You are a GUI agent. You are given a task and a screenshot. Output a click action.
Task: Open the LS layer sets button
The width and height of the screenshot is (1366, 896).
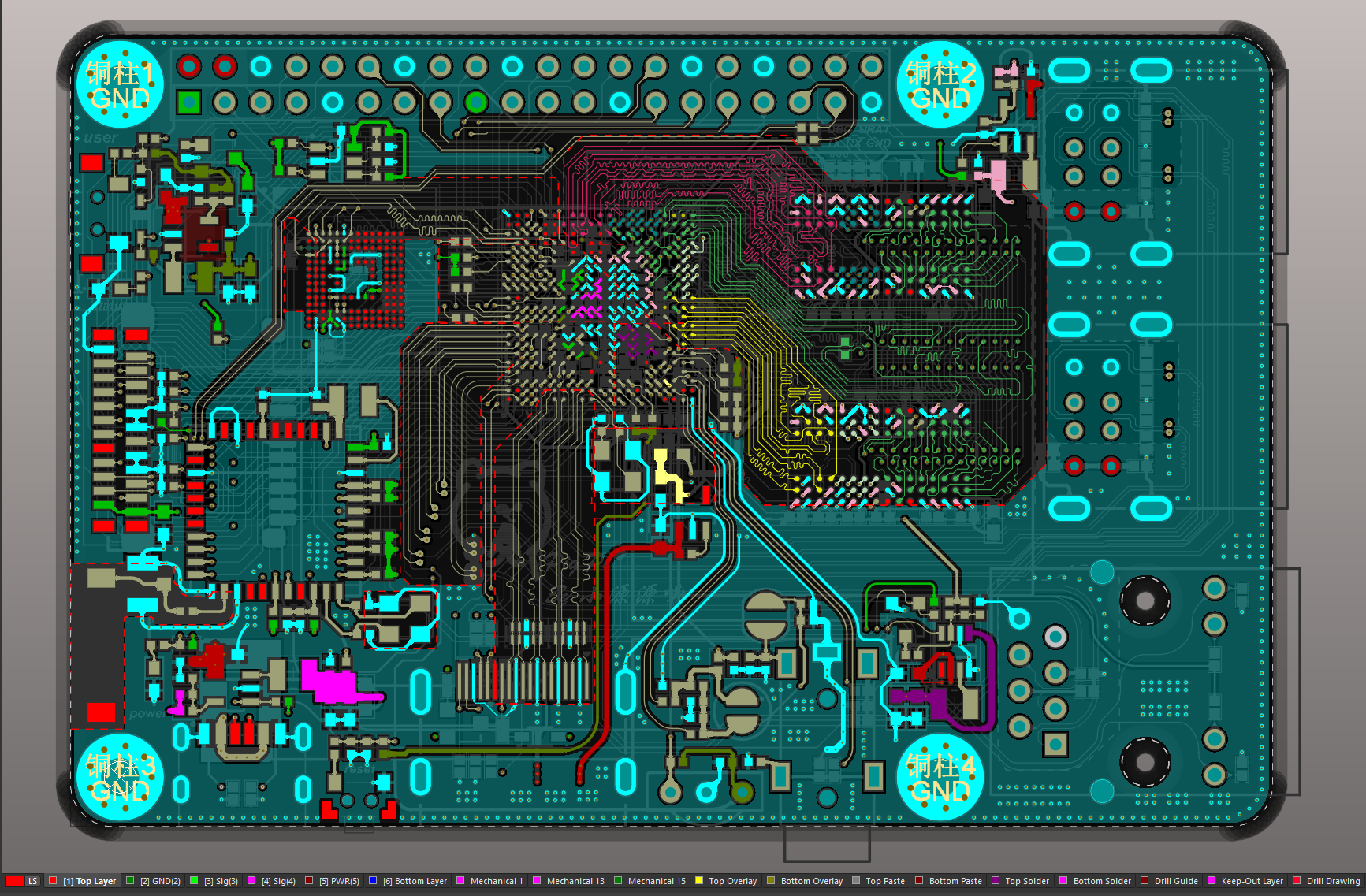click(x=32, y=881)
